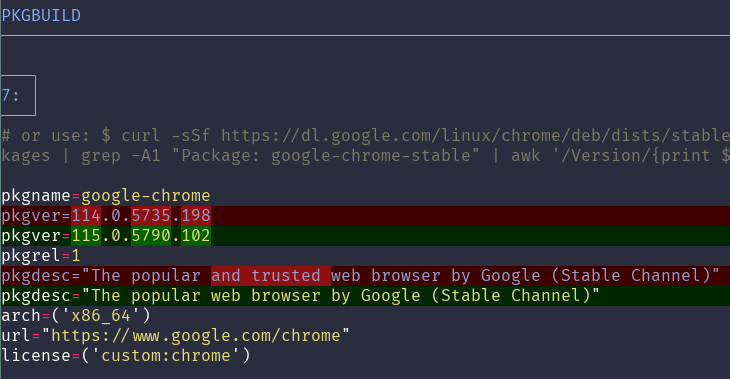730x379 pixels.
Task: Click the pkgname google-chrome value
Action: click(146, 196)
